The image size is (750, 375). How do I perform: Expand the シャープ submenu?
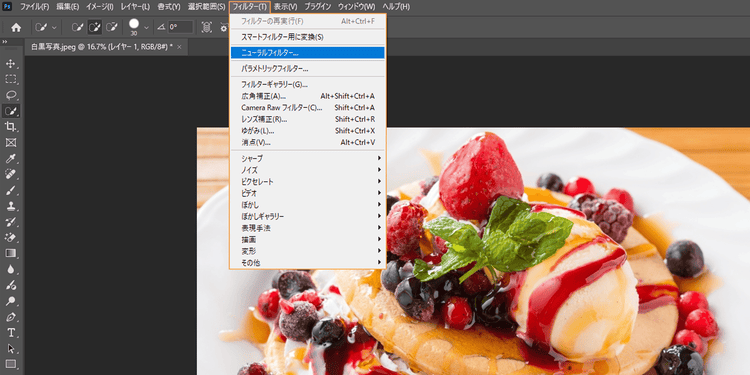[307, 158]
